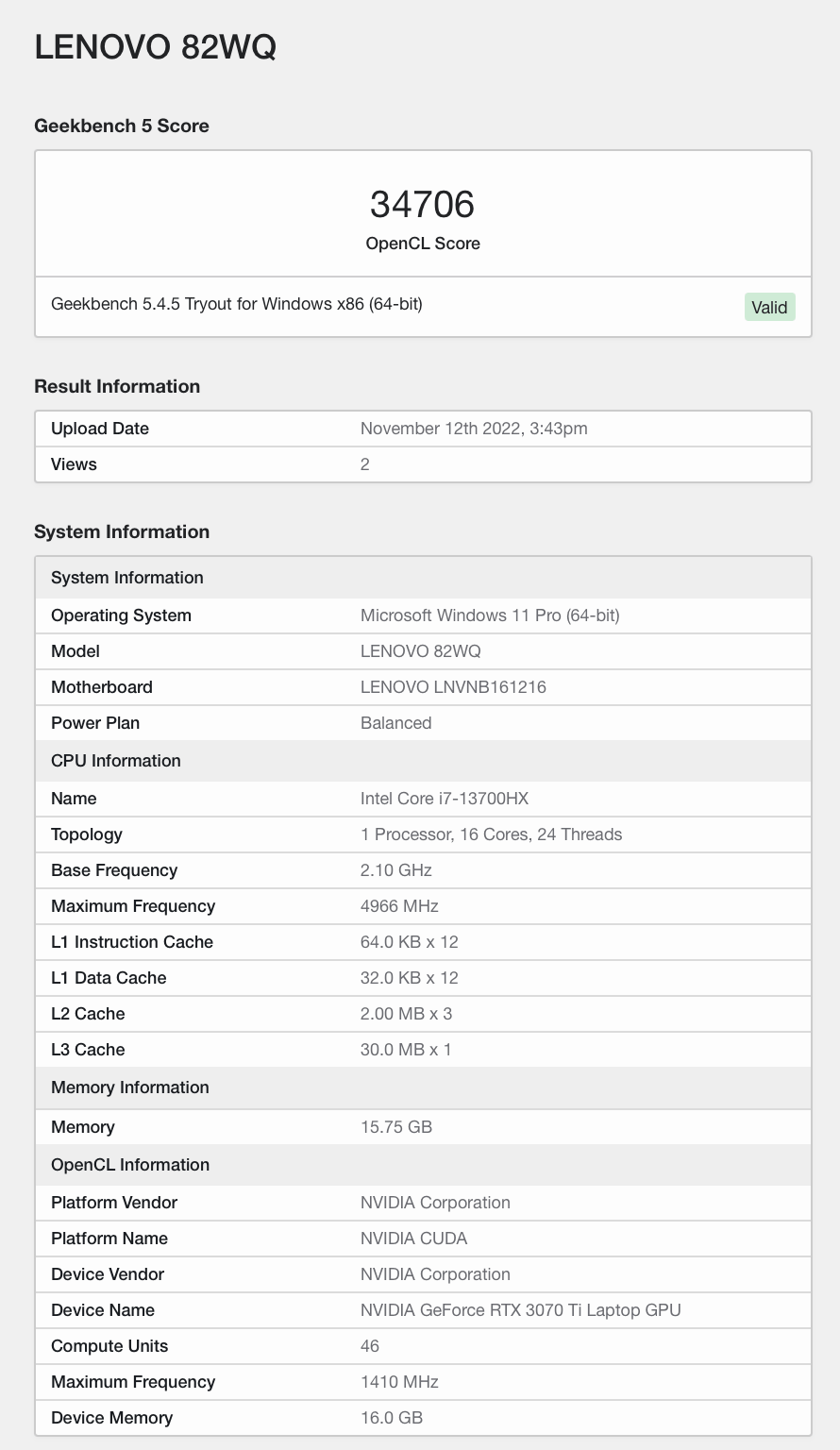840x1450 pixels.
Task: Click the Topology label
Action: 87,835
